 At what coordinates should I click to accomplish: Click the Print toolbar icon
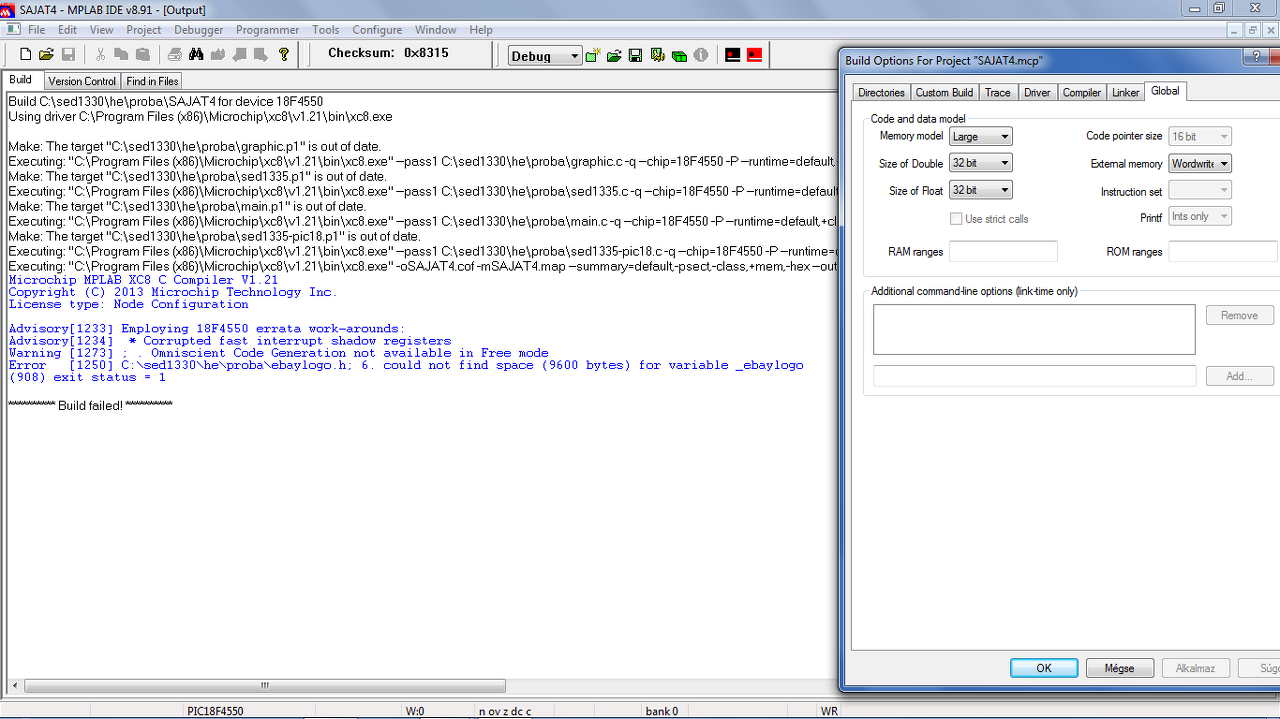(174, 55)
